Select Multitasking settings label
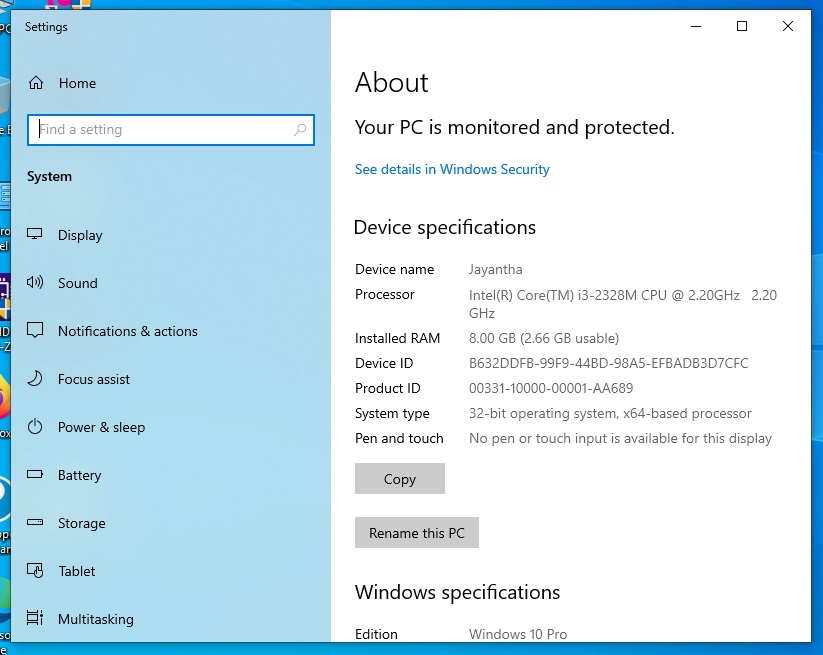Screen dimensions: 823x655 [x=96, y=619]
